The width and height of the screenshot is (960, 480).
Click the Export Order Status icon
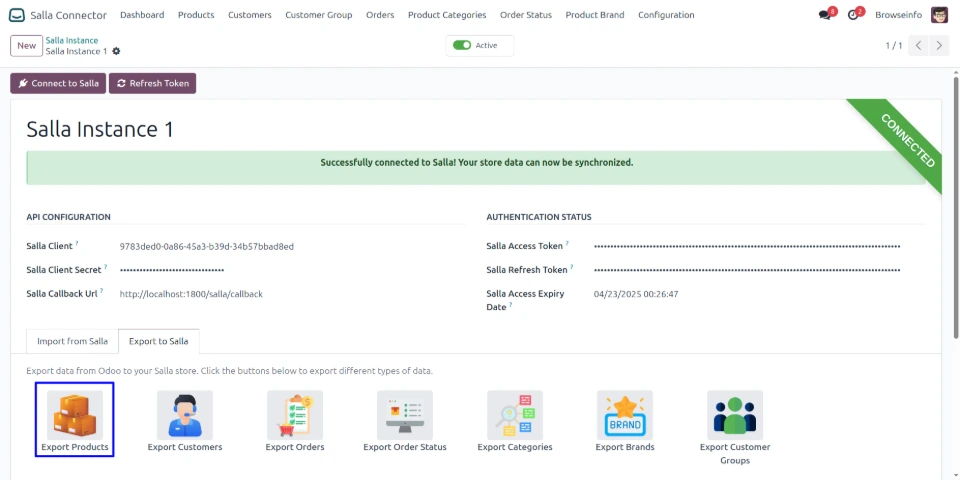click(x=405, y=414)
